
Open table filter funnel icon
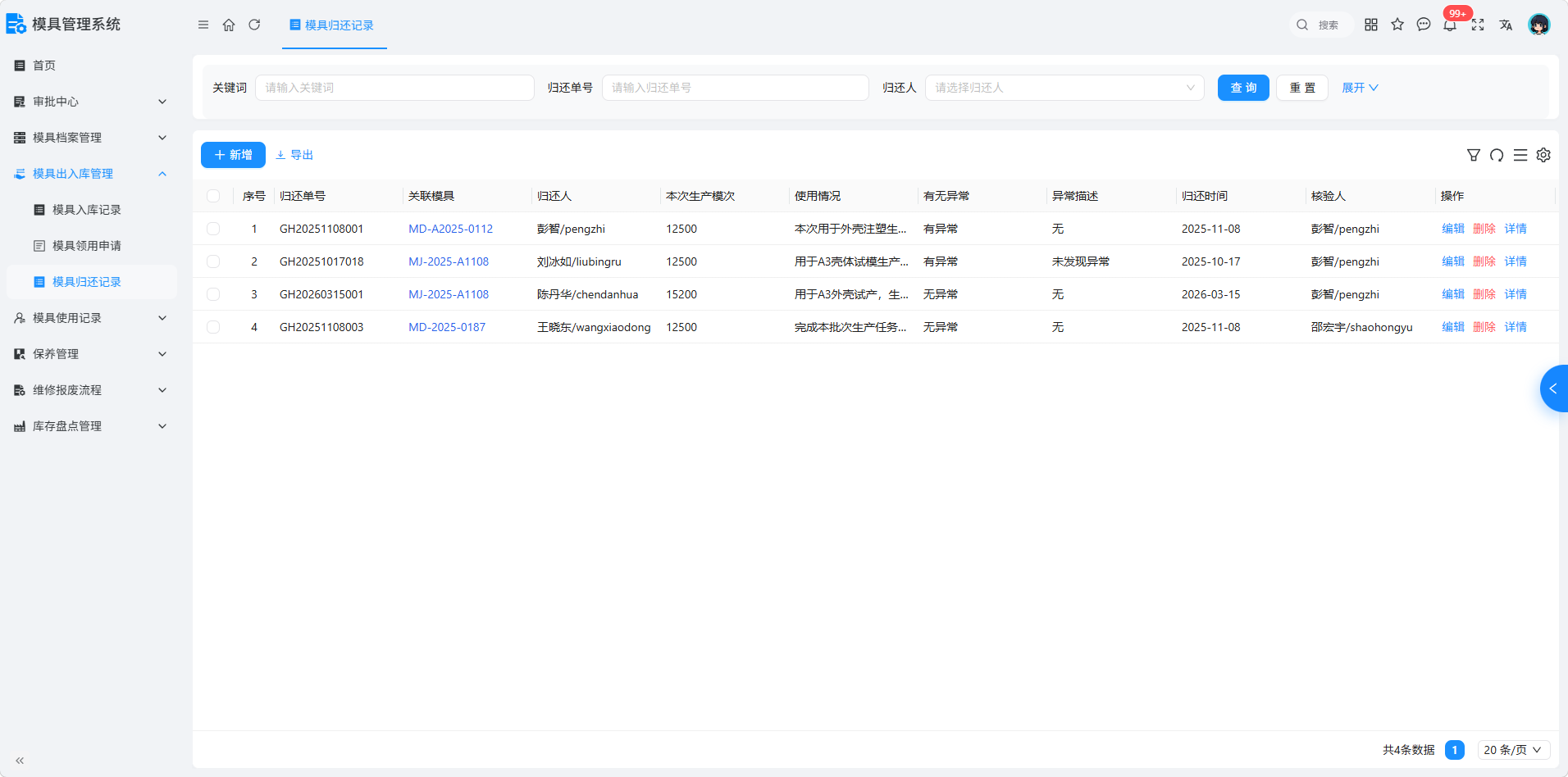1474,155
